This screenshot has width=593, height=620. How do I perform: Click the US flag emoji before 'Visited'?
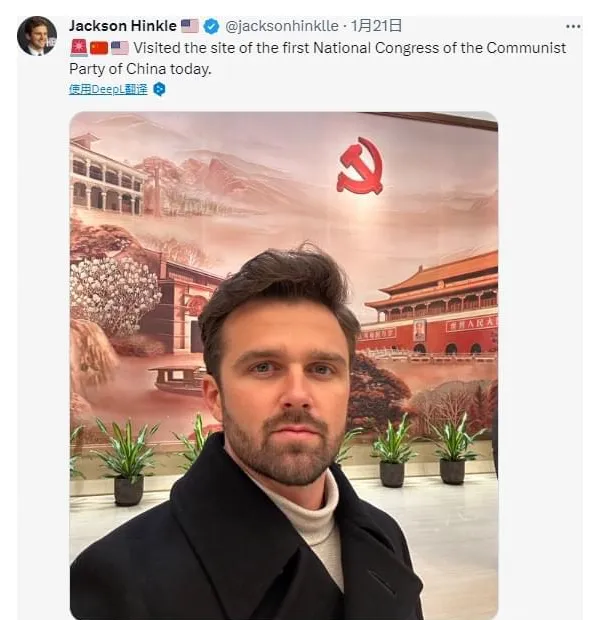tap(120, 48)
